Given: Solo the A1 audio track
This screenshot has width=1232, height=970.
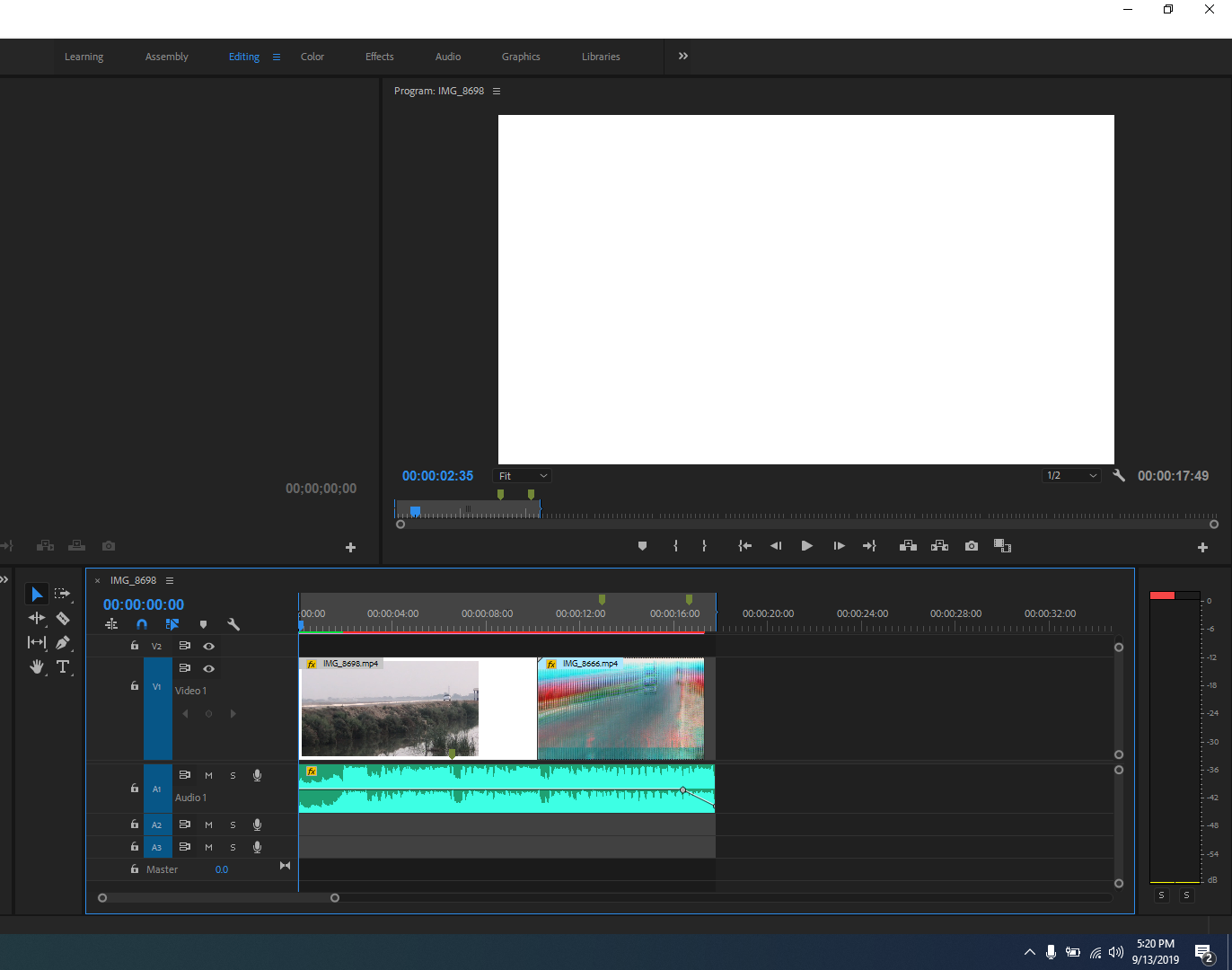Looking at the screenshot, I should pyautogui.click(x=233, y=775).
